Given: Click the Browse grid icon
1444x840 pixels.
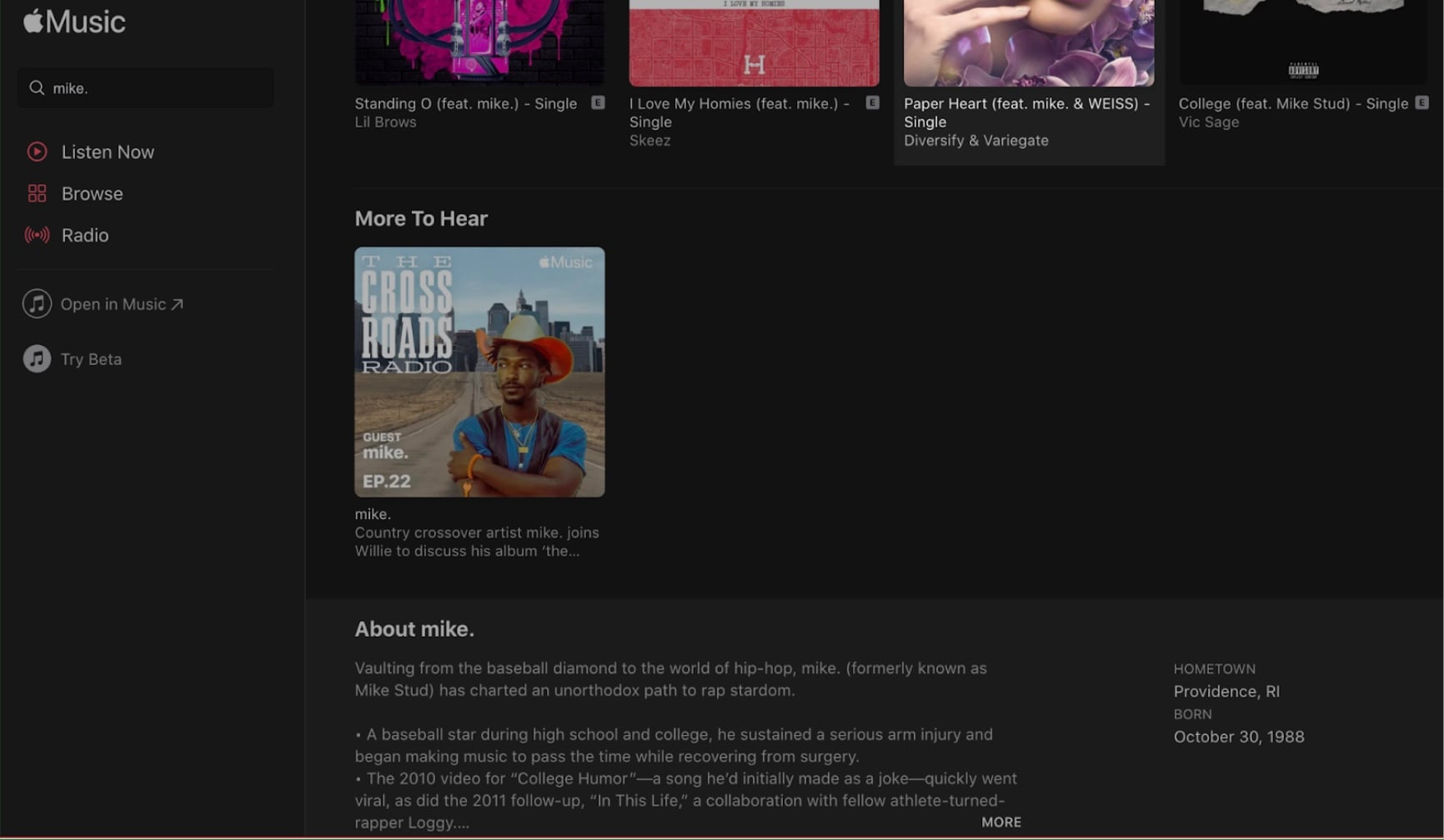Looking at the screenshot, I should pos(37,193).
